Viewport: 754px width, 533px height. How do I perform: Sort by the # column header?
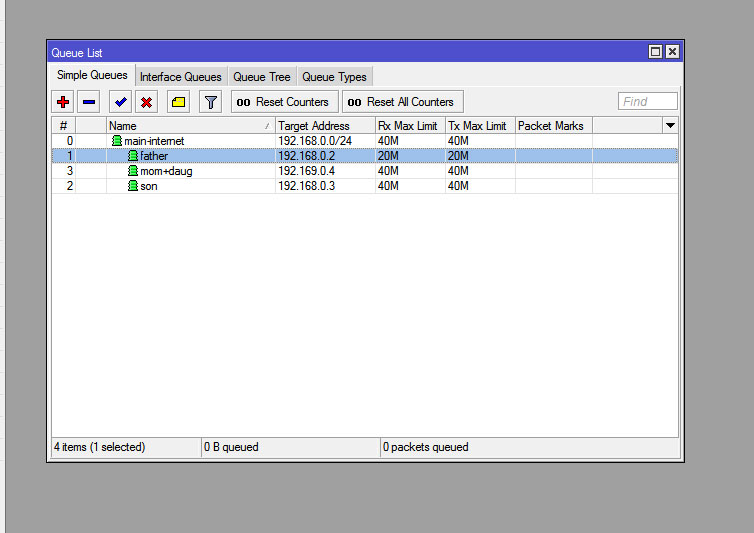tap(63, 126)
